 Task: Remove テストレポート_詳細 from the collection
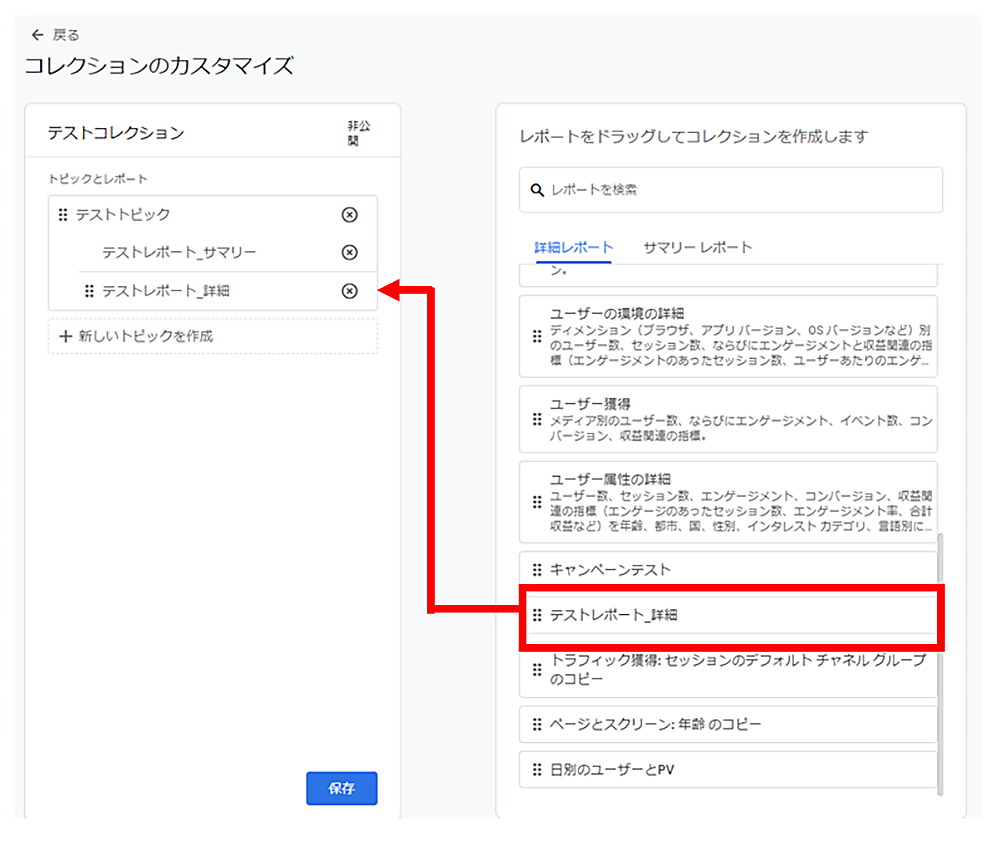click(x=349, y=291)
